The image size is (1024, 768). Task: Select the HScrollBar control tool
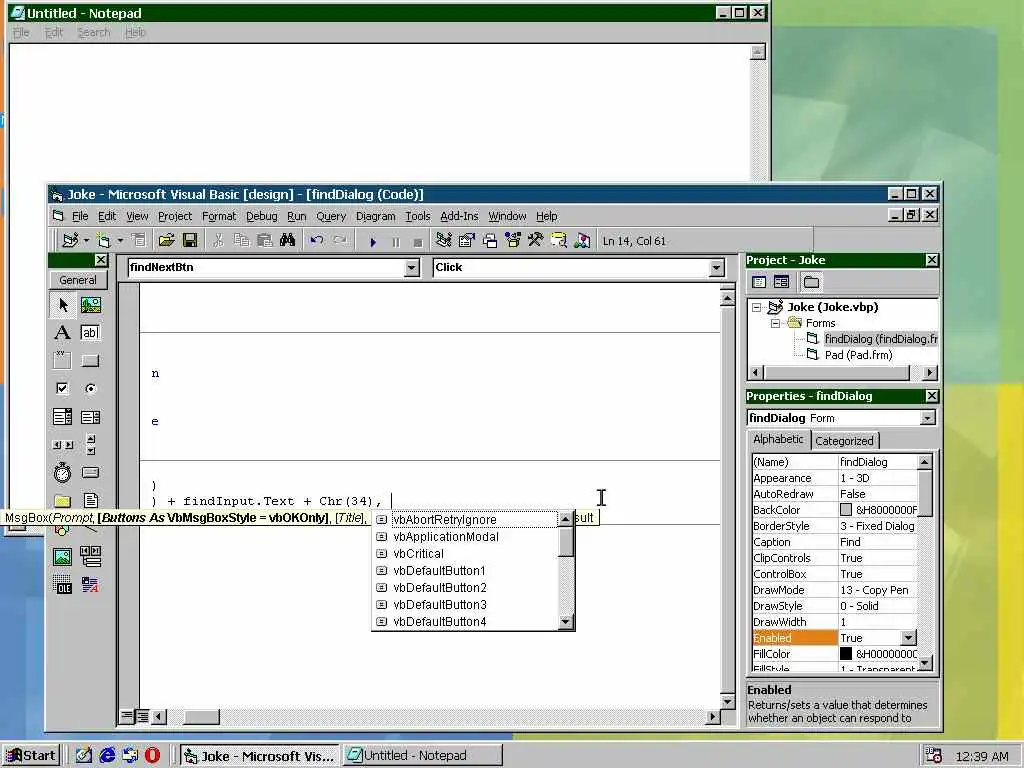click(x=63, y=445)
